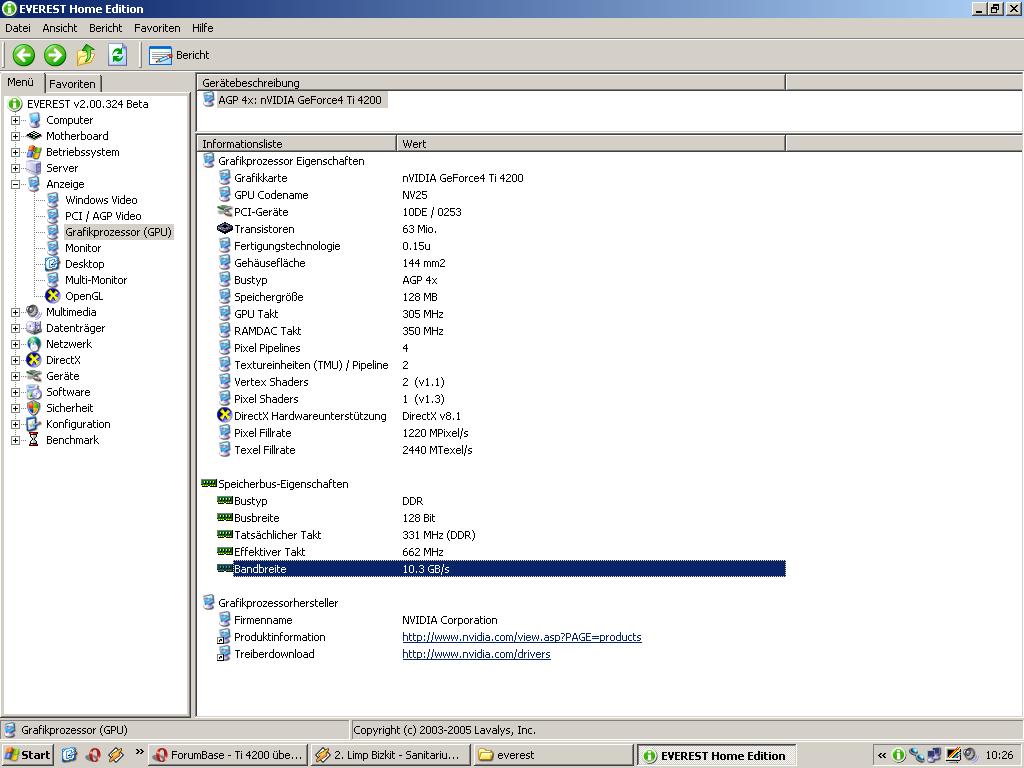Image resolution: width=1024 pixels, height=768 pixels.
Task: Open the Datei menu
Action: pyautogui.click(x=18, y=28)
